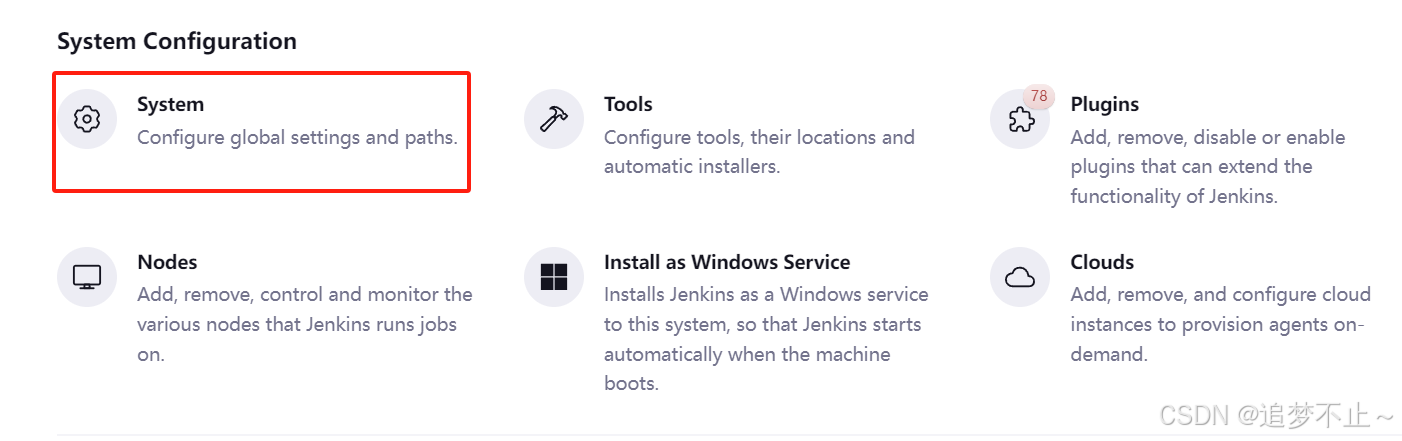Open the Plugins management link
Screen dimensions: 1402x441
coord(1105,104)
